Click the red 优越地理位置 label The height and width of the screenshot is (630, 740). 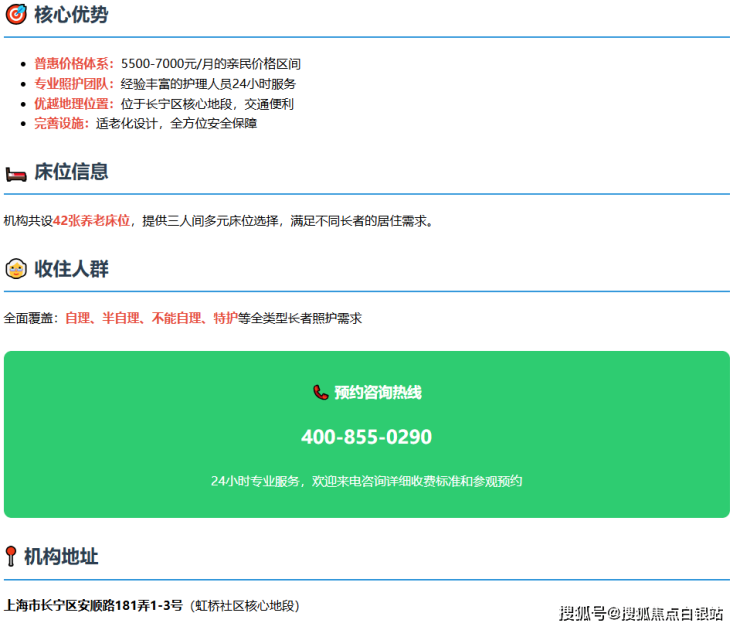(74, 104)
